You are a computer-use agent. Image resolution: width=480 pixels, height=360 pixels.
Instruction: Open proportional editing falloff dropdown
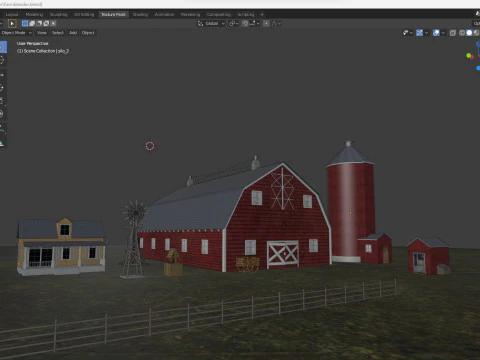tap(276, 23)
